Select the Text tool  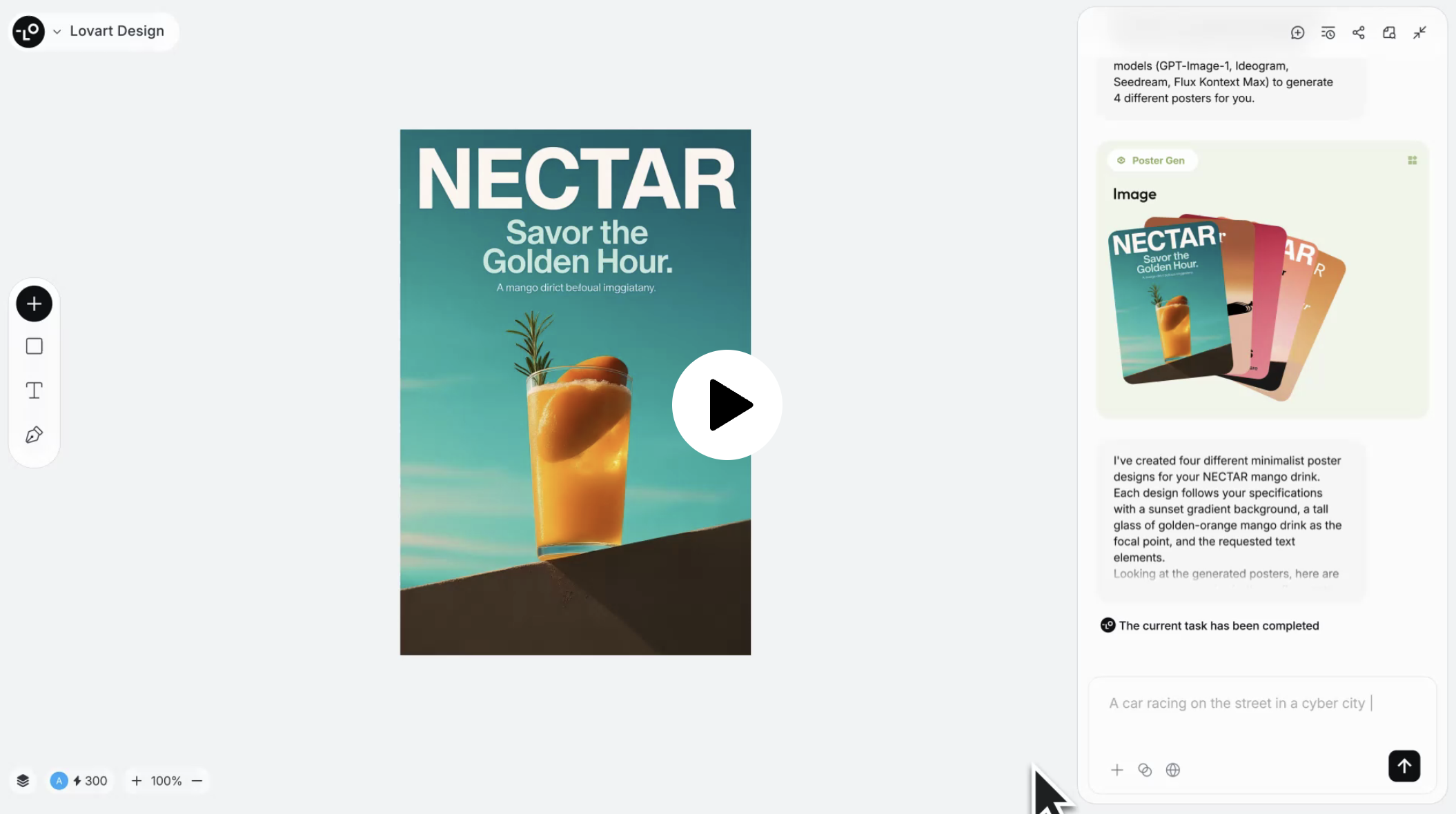tap(34, 390)
